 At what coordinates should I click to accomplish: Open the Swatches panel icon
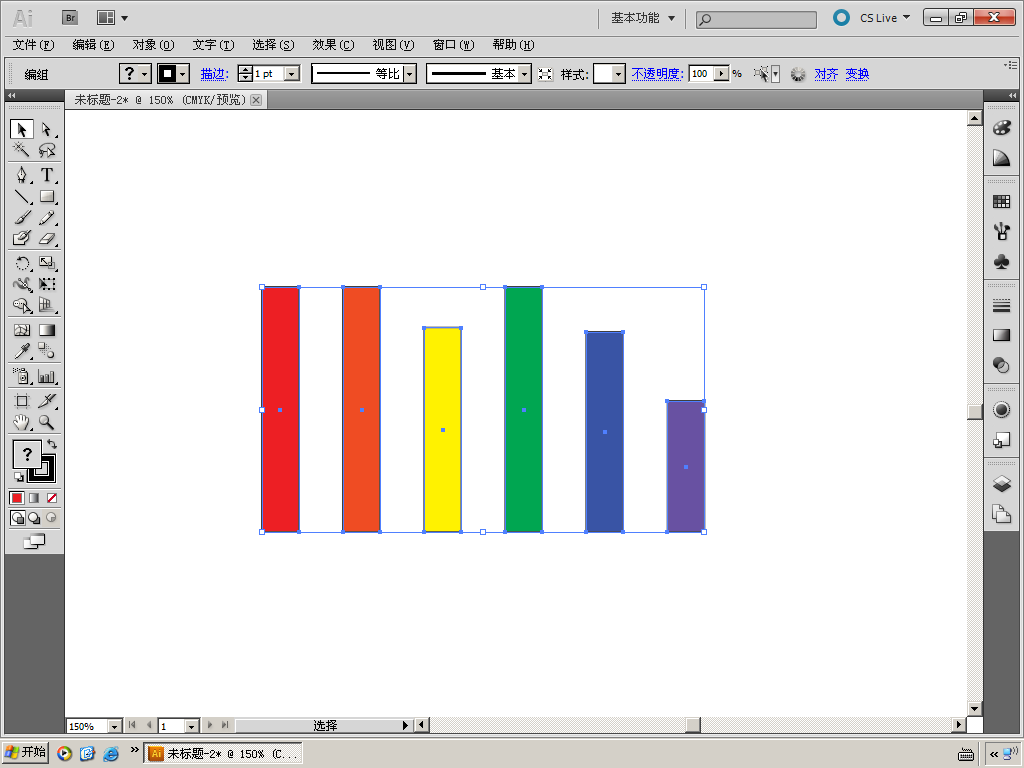pos(1001,201)
